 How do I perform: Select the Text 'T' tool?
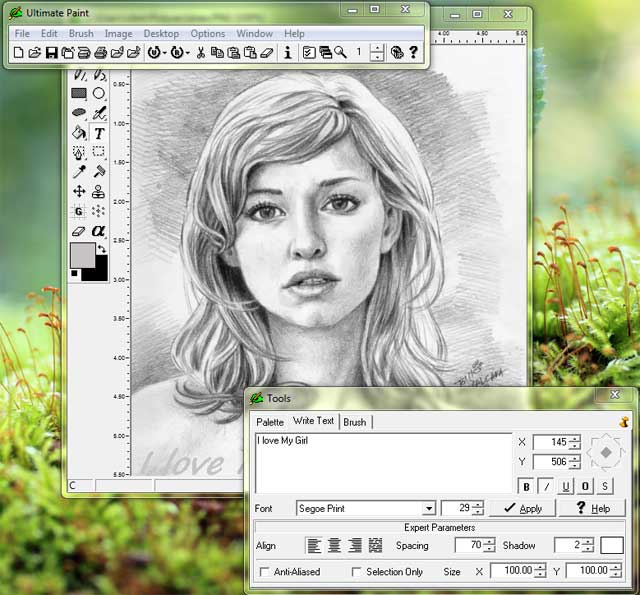click(99, 133)
